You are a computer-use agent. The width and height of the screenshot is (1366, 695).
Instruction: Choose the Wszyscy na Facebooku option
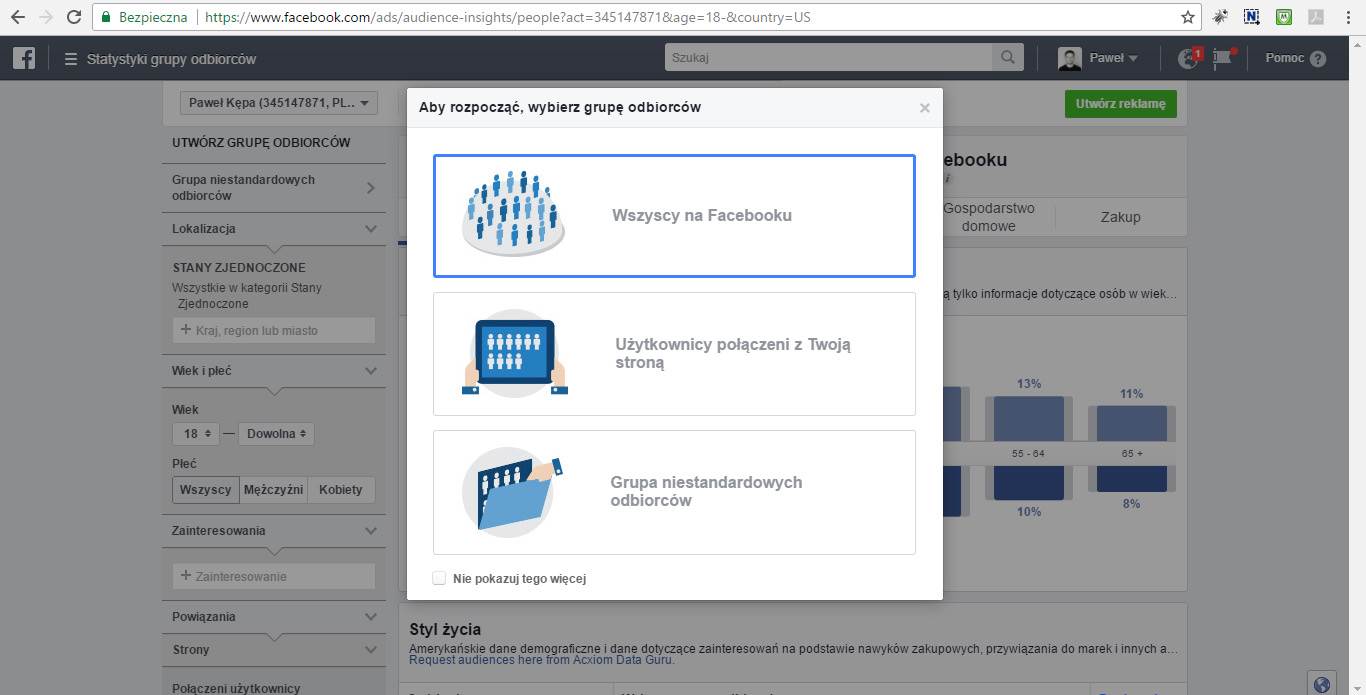pyautogui.click(x=674, y=216)
